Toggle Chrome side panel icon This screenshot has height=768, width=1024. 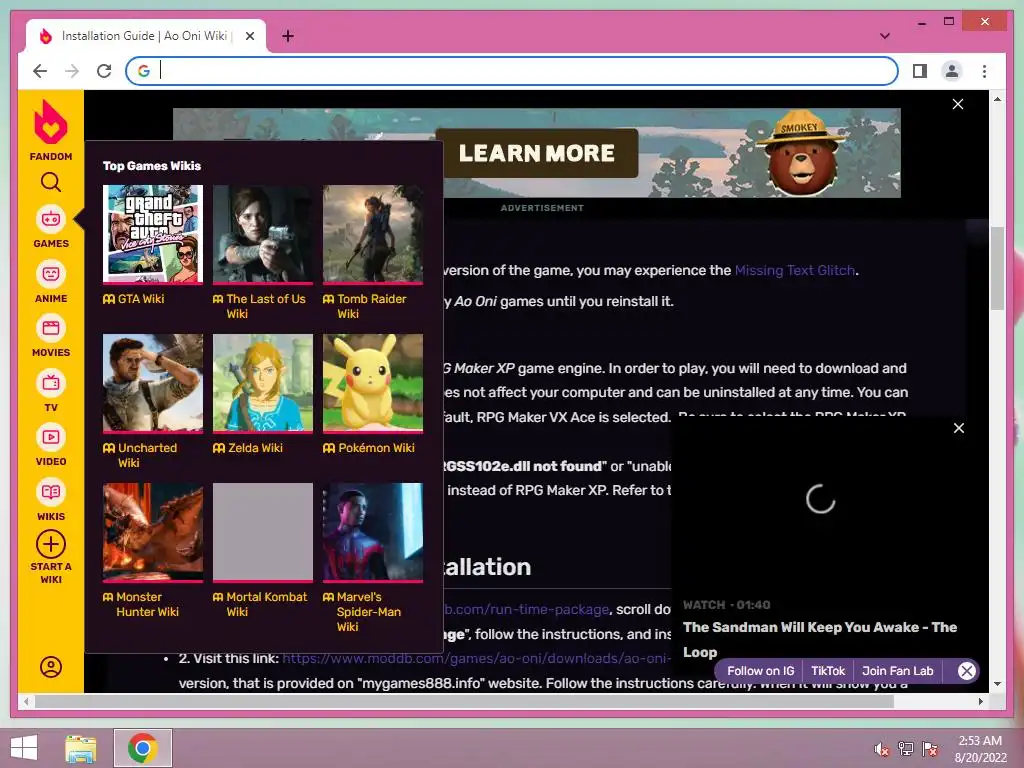[920, 71]
